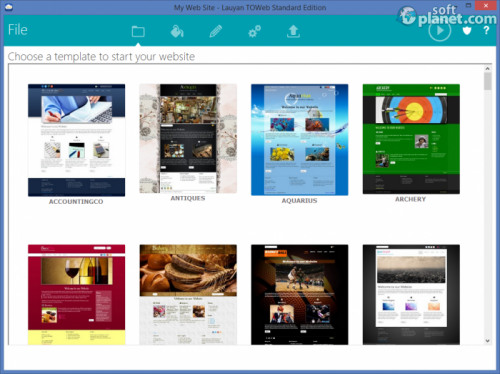The image size is (500, 374).
Task: Choose the ANTIQUES template thumbnail
Action: coord(188,138)
